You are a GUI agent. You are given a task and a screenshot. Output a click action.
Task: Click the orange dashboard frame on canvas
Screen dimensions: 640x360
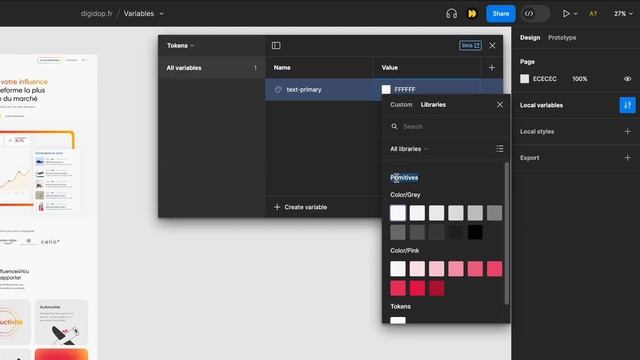pyautogui.click(x=37, y=167)
